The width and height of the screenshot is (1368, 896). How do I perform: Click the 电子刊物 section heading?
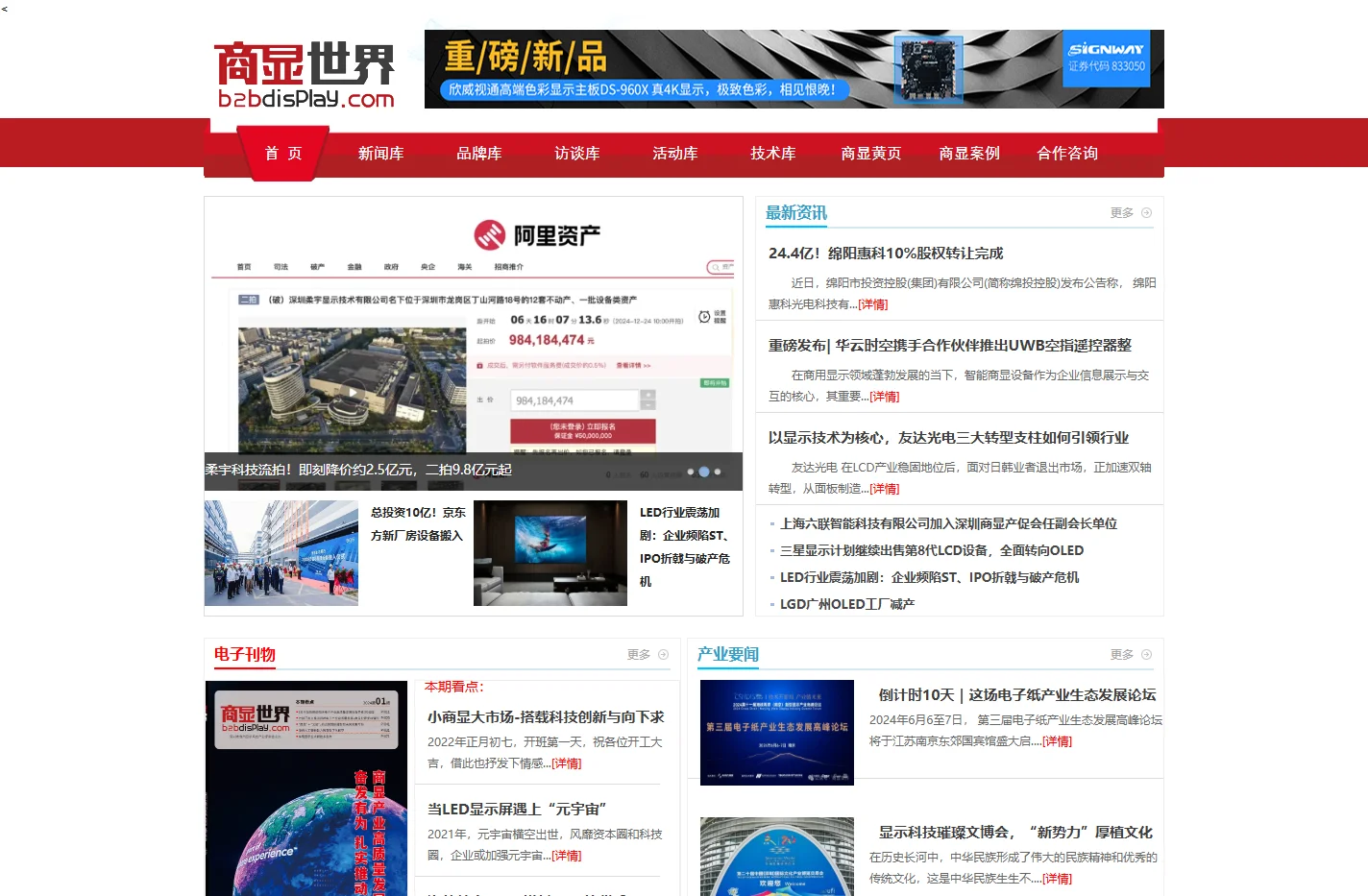point(245,655)
